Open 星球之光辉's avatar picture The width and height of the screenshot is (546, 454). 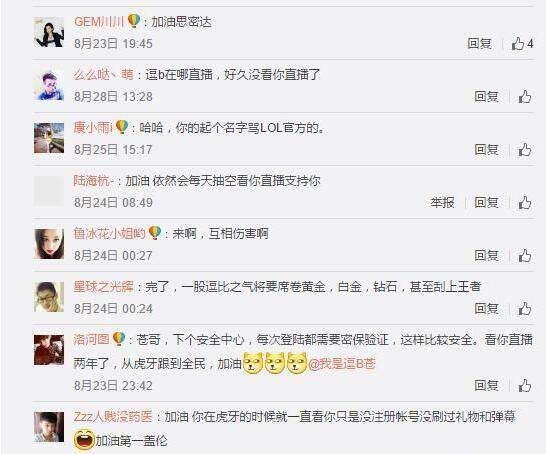(x=49, y=297)
